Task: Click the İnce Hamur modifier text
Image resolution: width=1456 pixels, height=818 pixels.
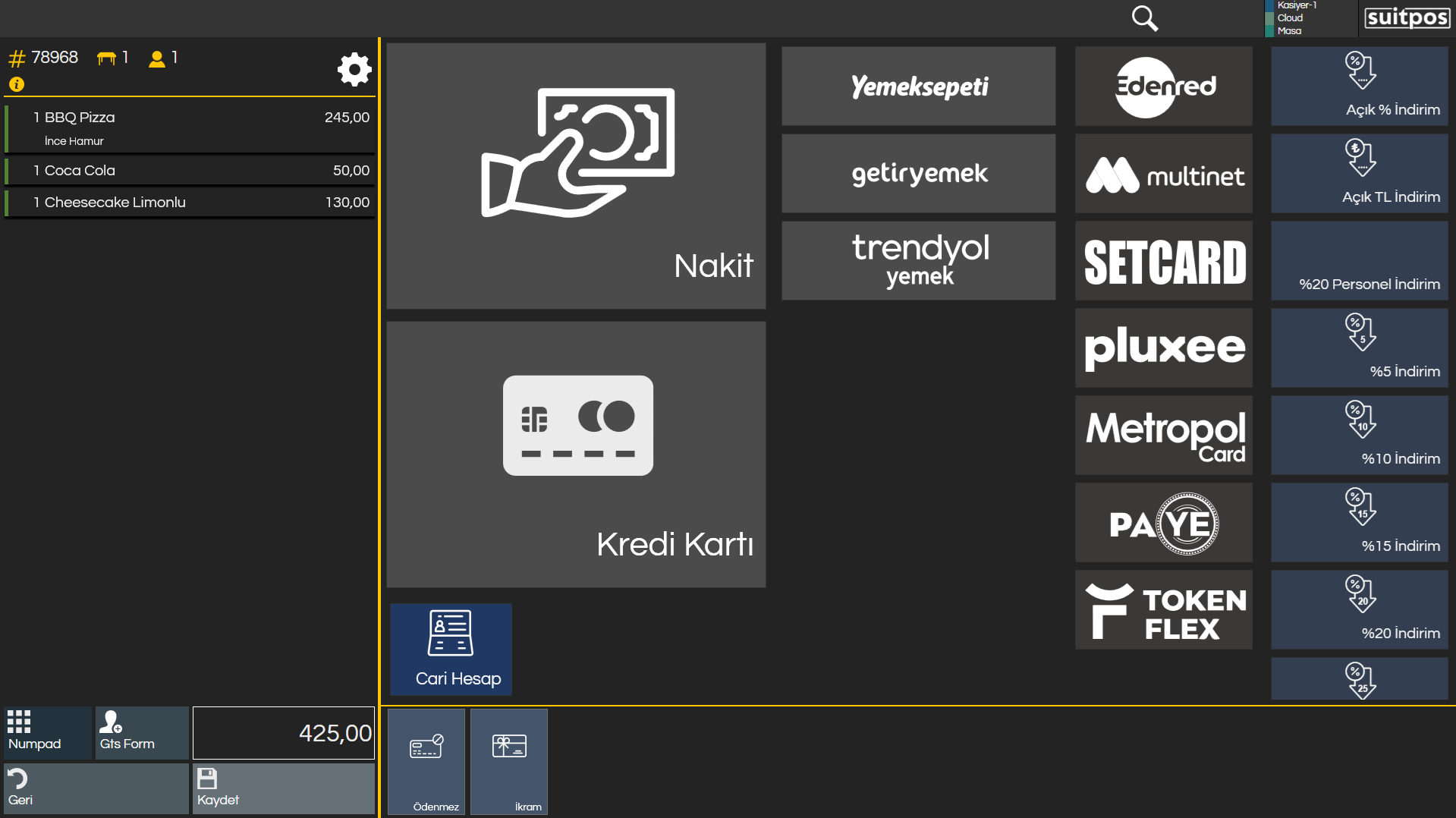Action: tap(74, 141)
